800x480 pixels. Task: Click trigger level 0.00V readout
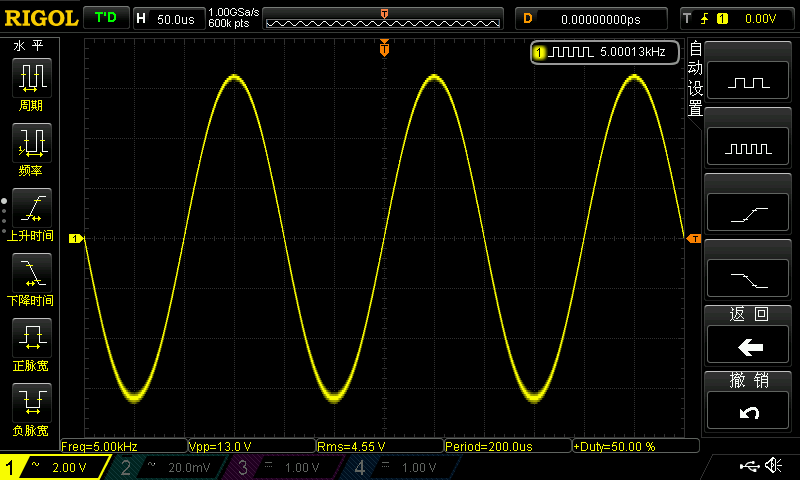760,19
